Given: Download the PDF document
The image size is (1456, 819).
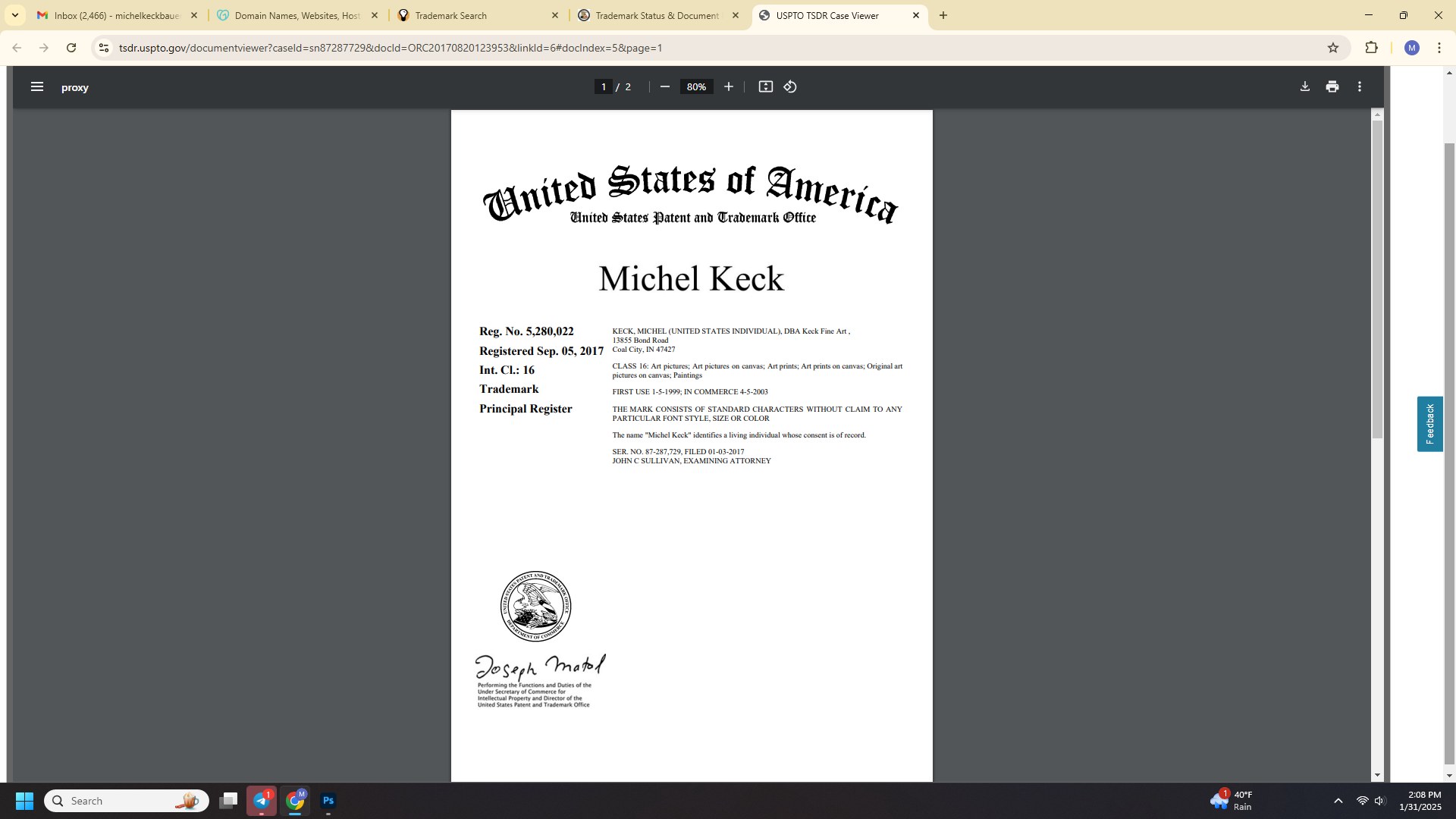Looking at the screenshot, I should tap(1305, 86).
